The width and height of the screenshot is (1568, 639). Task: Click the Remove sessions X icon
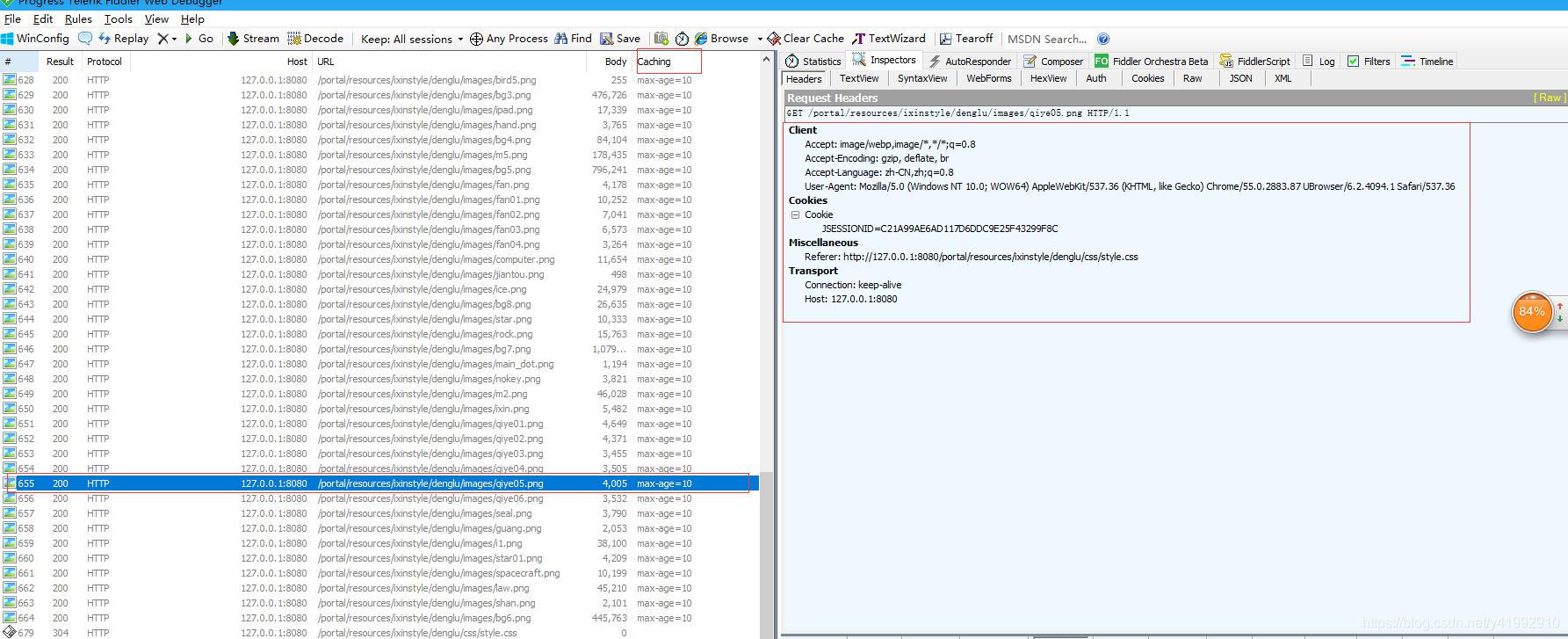163,39
